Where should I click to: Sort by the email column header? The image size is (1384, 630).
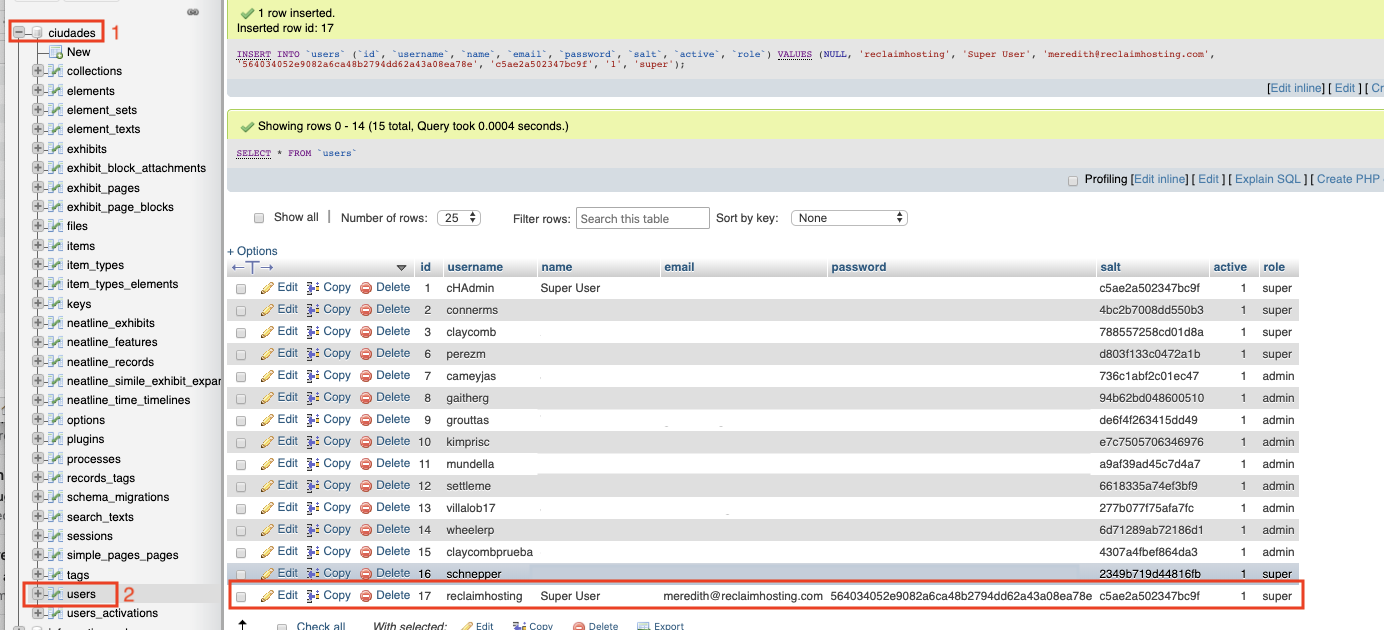[679, 267]
